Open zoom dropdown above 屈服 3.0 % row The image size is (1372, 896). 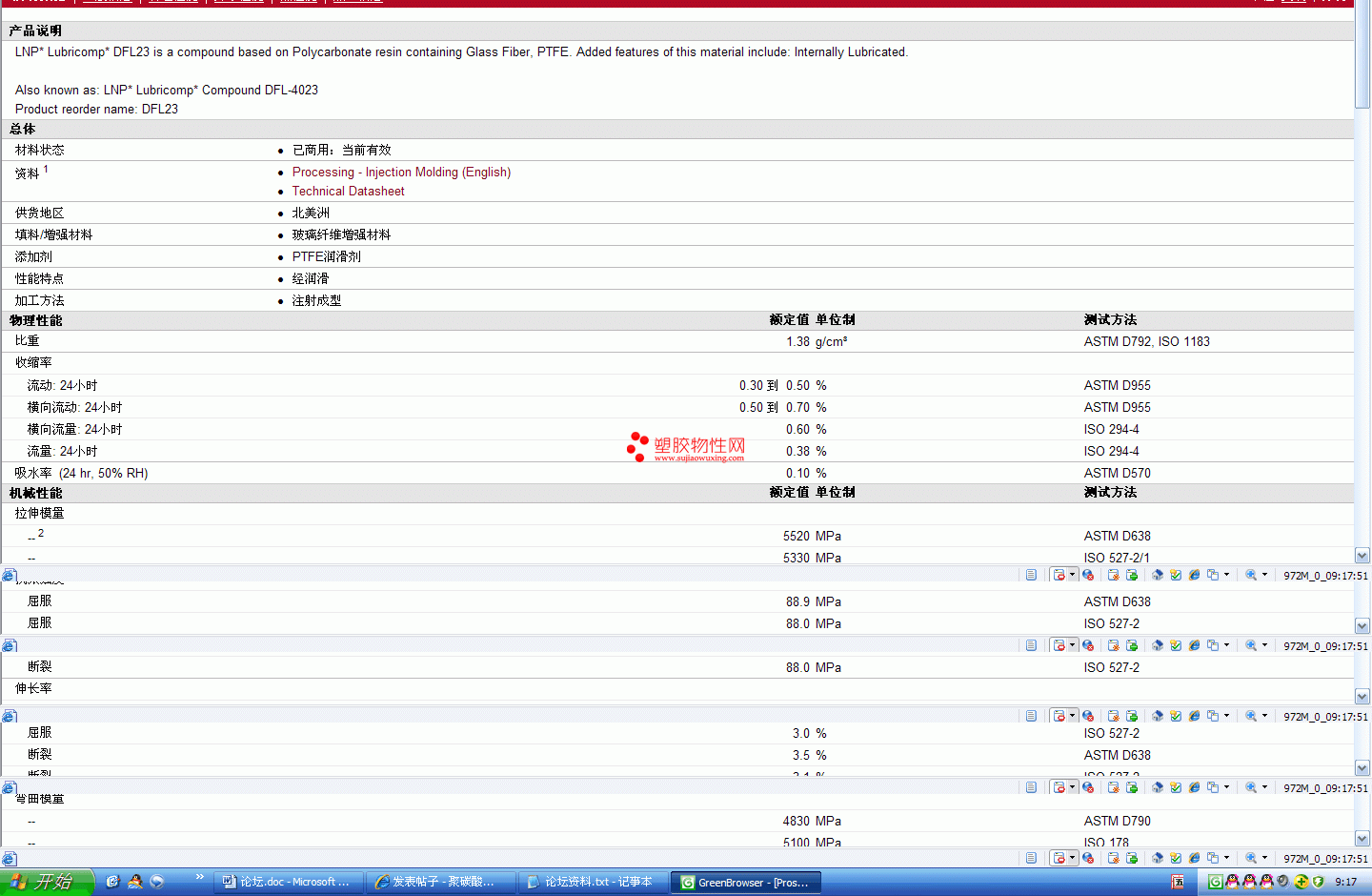pyautogui.click(x=1264, y=716)
